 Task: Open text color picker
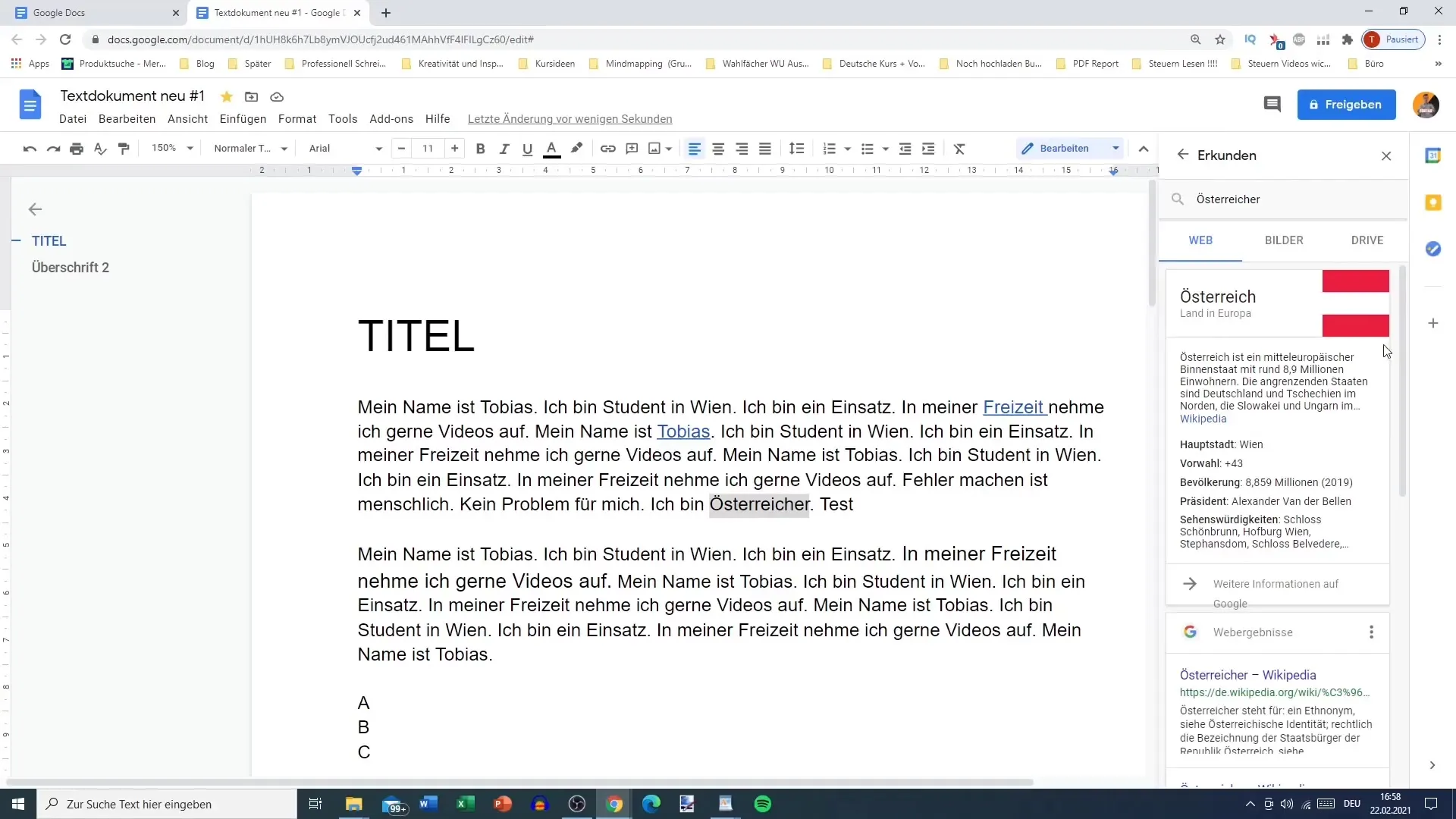click(x=552, y=149)
